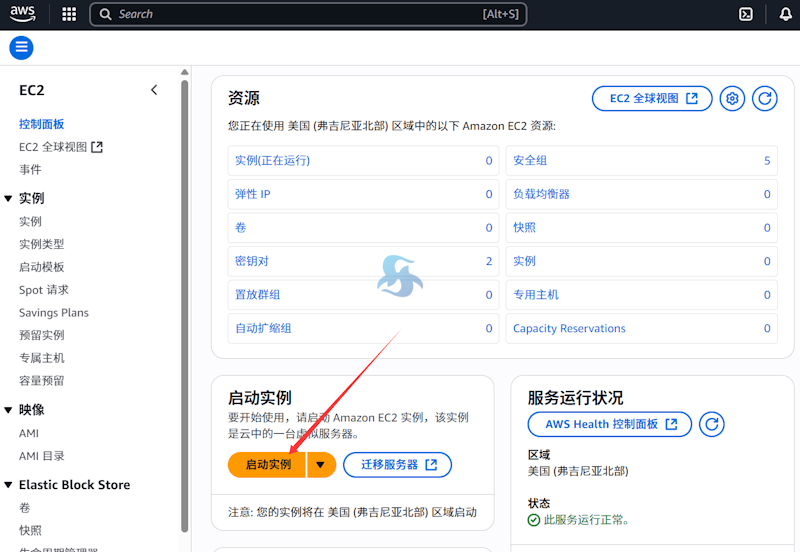This screenshot has width=800, height=552.
Task: Collapse the 实例 sidebar section
Action: coord(9,198)
